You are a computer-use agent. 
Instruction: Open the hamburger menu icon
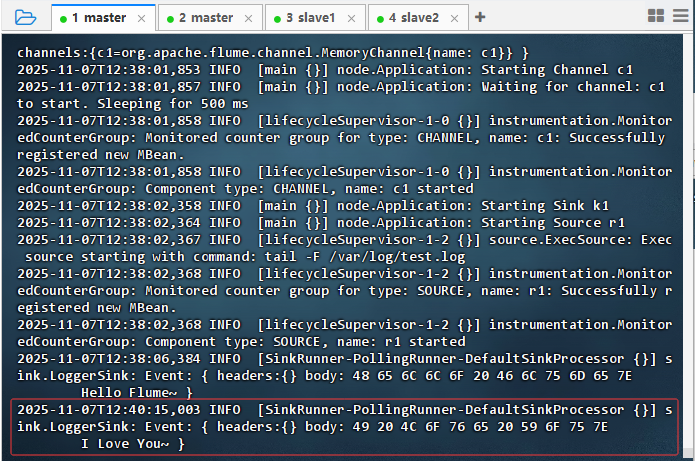click(681, 16)
